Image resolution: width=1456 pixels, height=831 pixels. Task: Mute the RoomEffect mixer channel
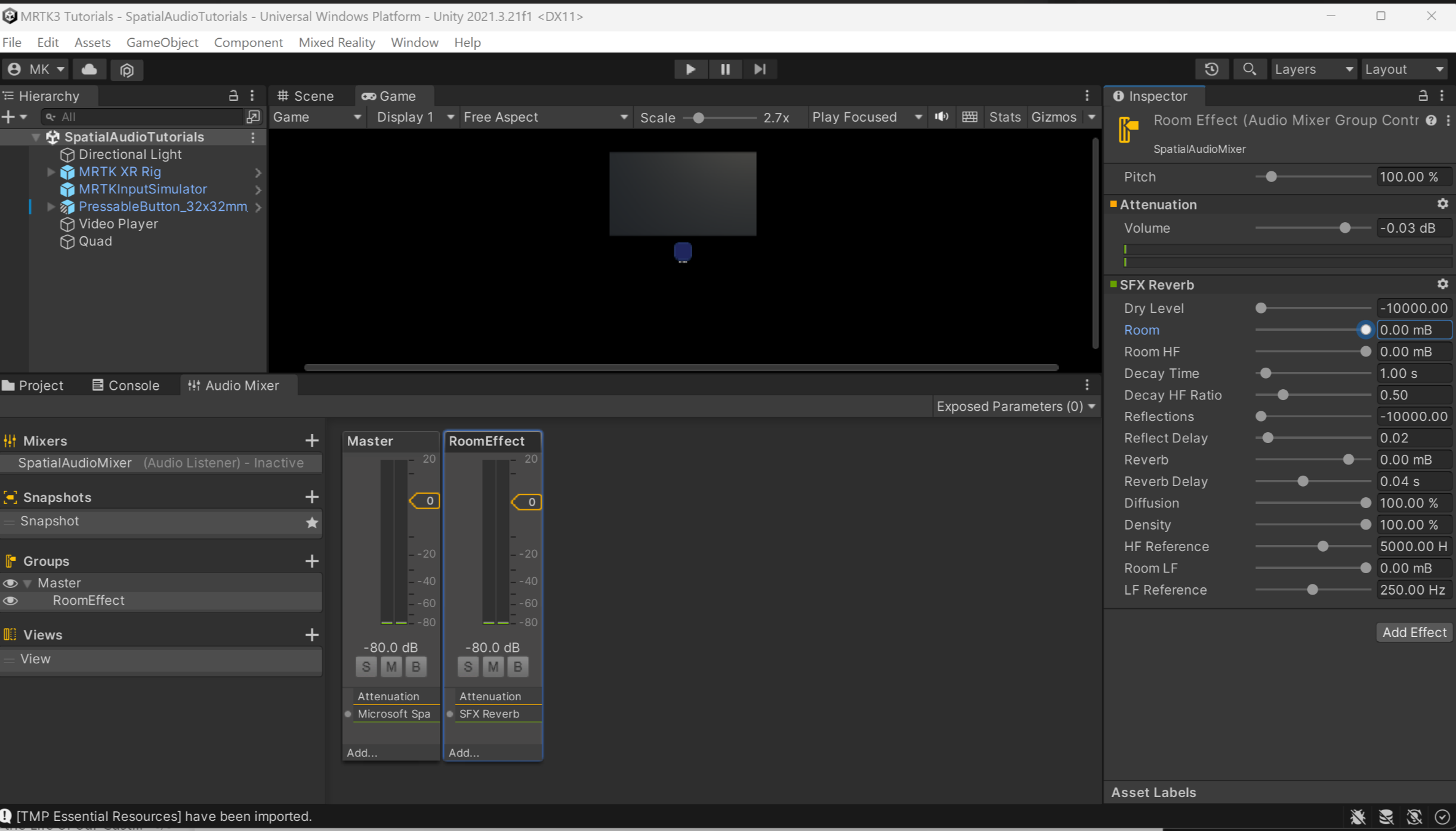point(492,666)
